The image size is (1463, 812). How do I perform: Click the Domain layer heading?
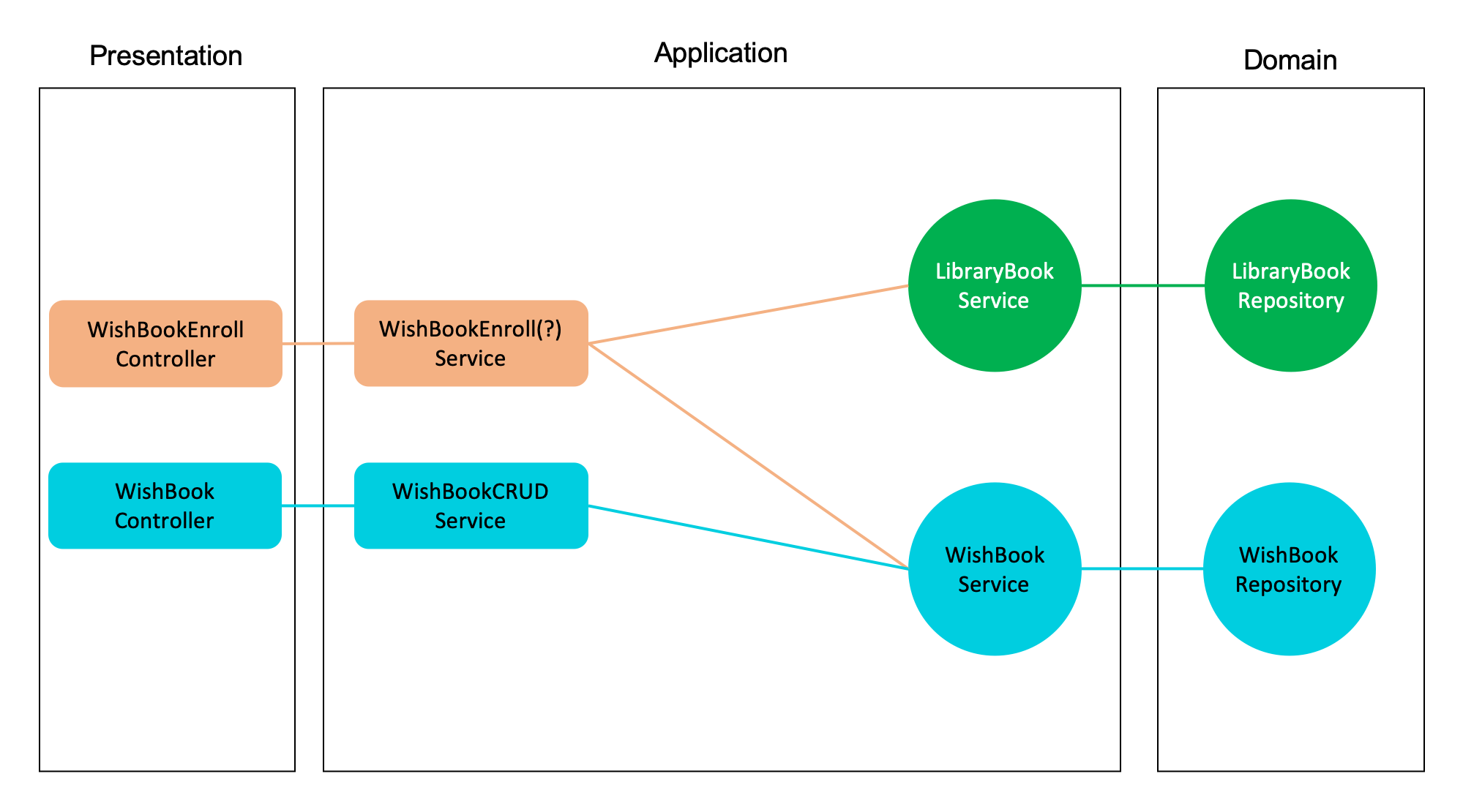click(1290, 60)
